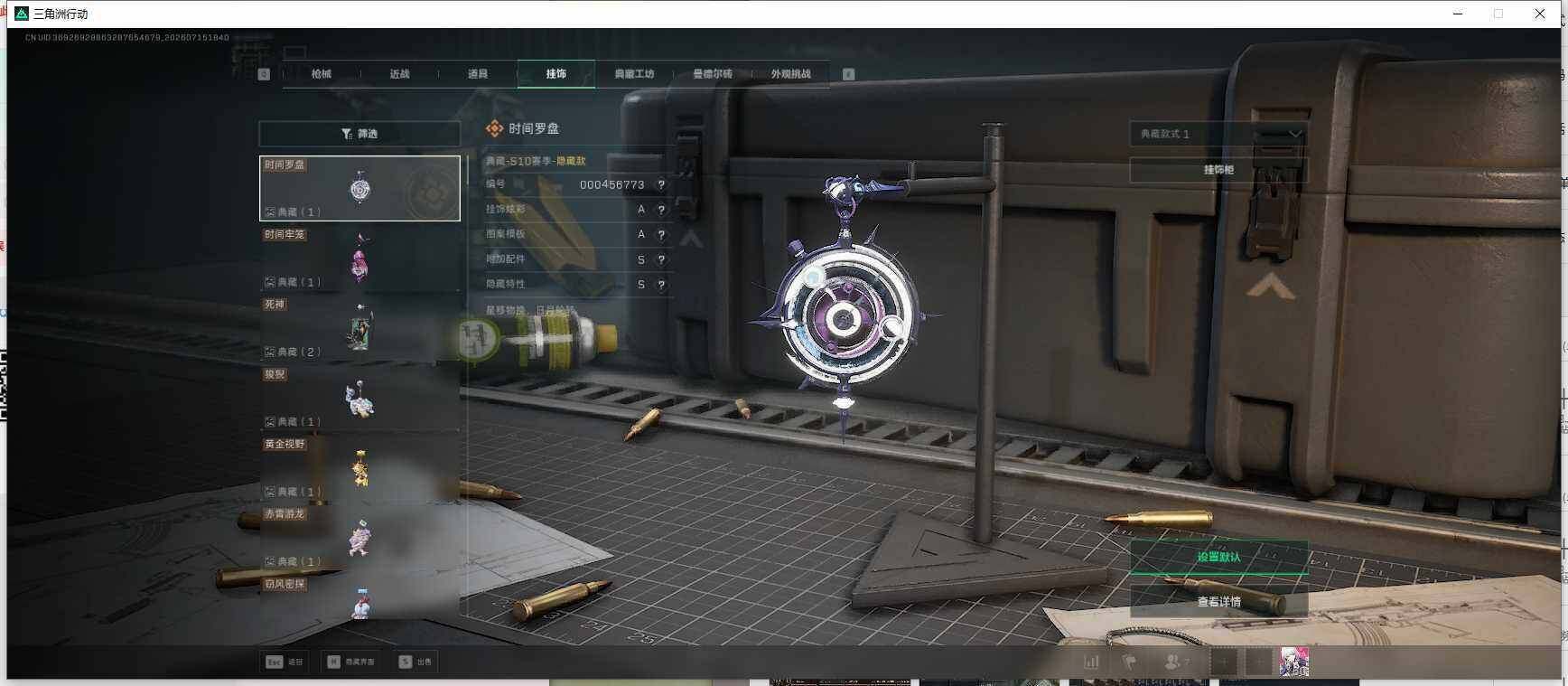
Task: Click the 出售 sell option at bottom
Action: point(415,662)
